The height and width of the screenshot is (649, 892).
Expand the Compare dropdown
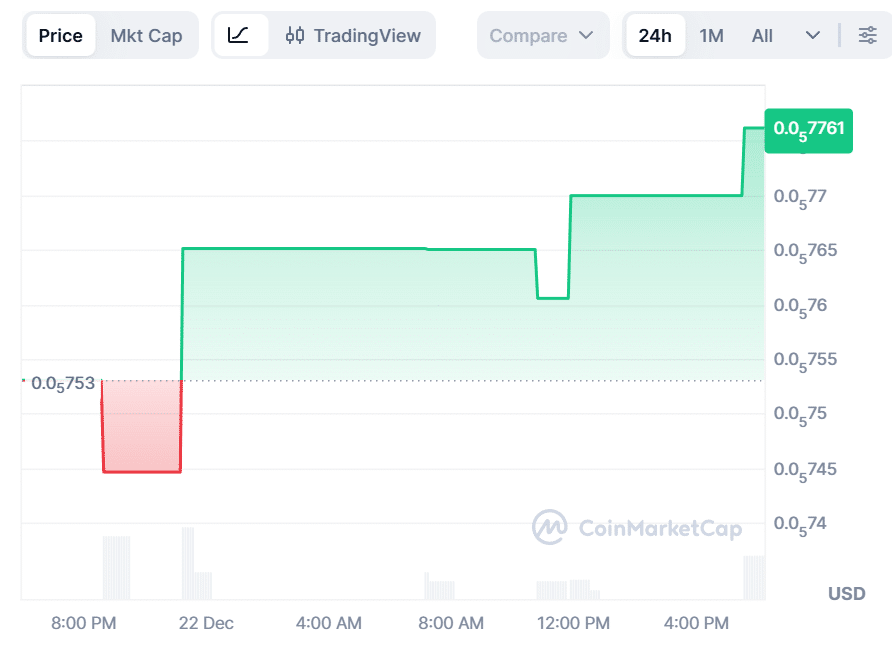pyautogui.click(x=543, y=36)
